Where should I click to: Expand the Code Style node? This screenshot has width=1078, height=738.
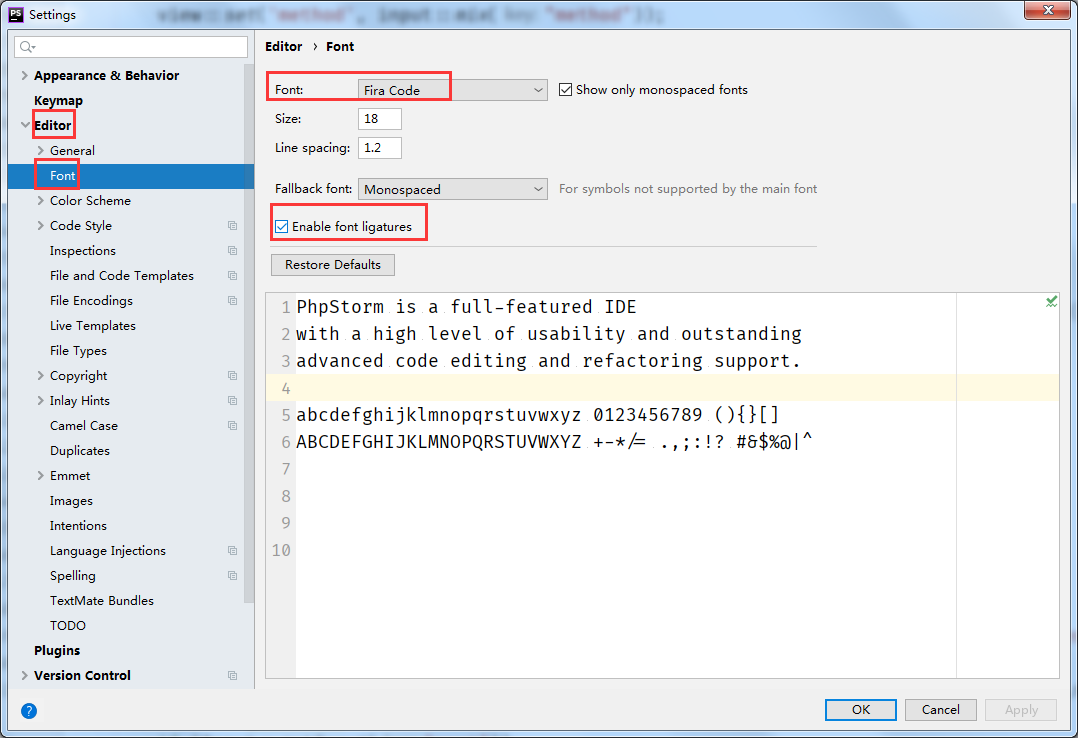pyautogui.click(x=41, y=226)
